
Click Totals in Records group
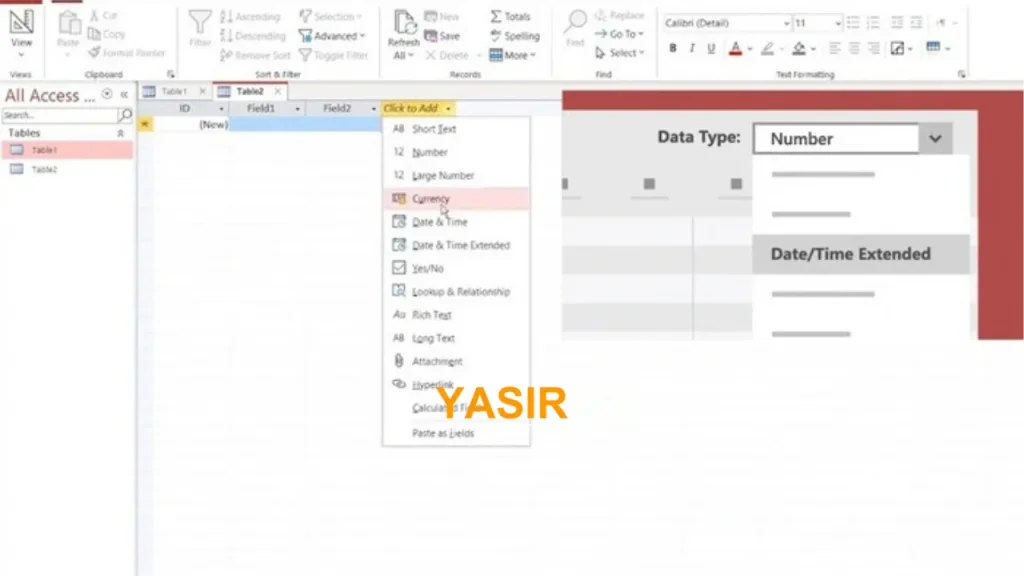point(510,16)
